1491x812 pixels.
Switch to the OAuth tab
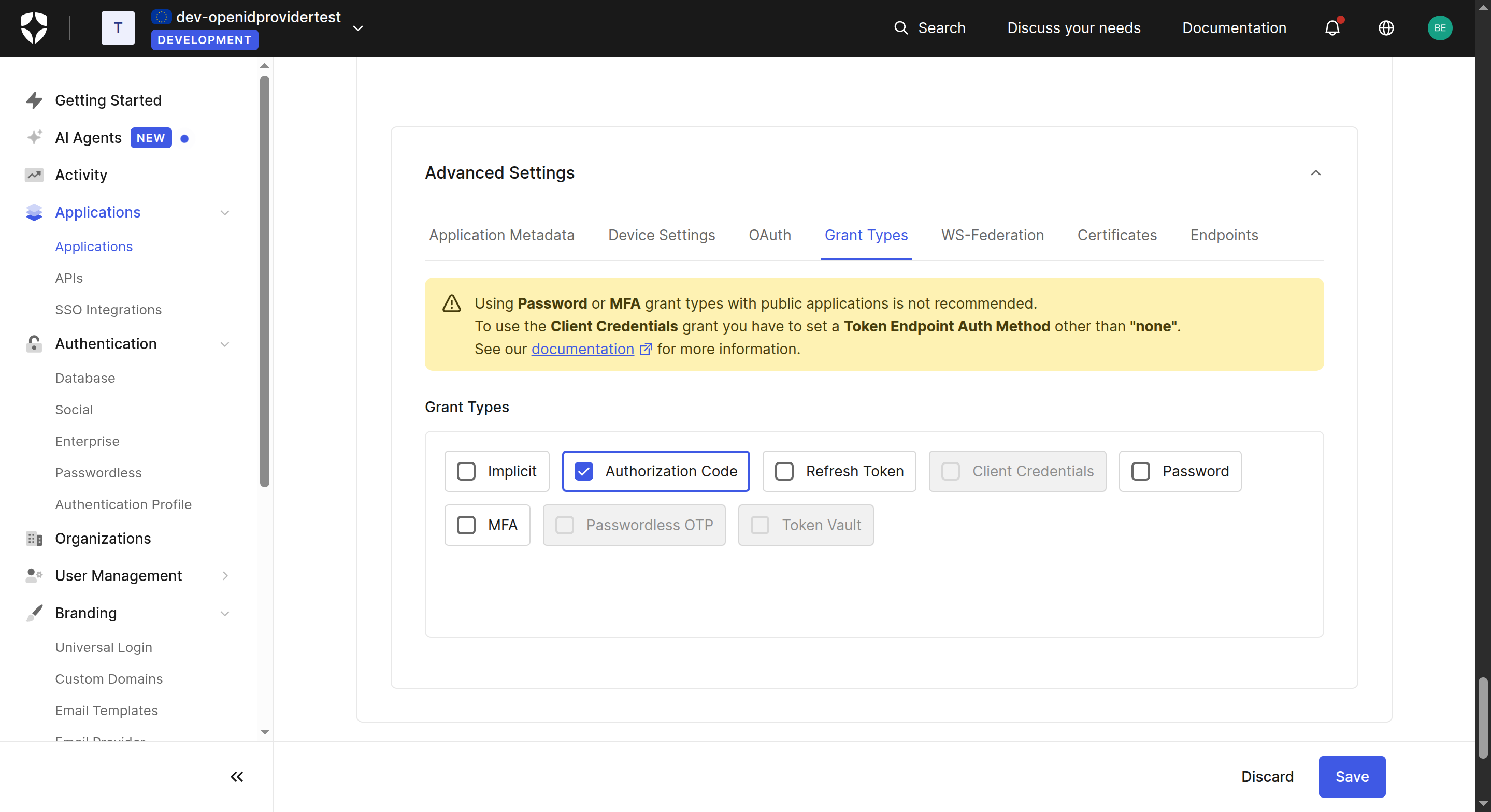[769, 235]
